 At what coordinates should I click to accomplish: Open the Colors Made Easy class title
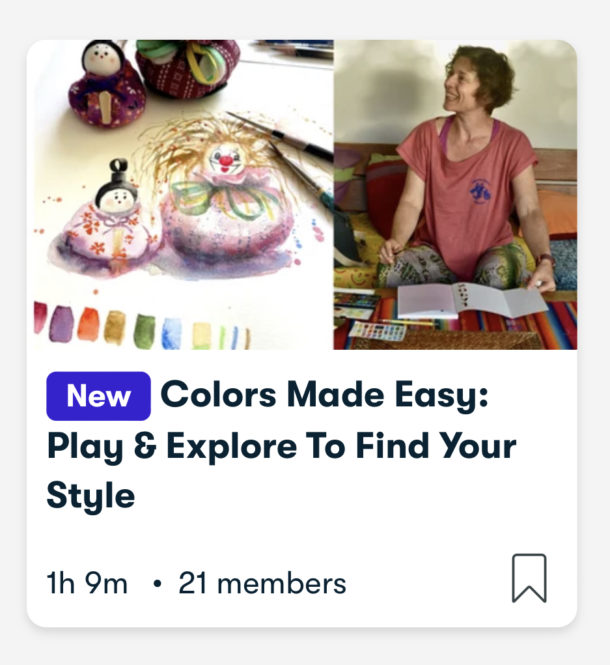click(x=281, y=445)
